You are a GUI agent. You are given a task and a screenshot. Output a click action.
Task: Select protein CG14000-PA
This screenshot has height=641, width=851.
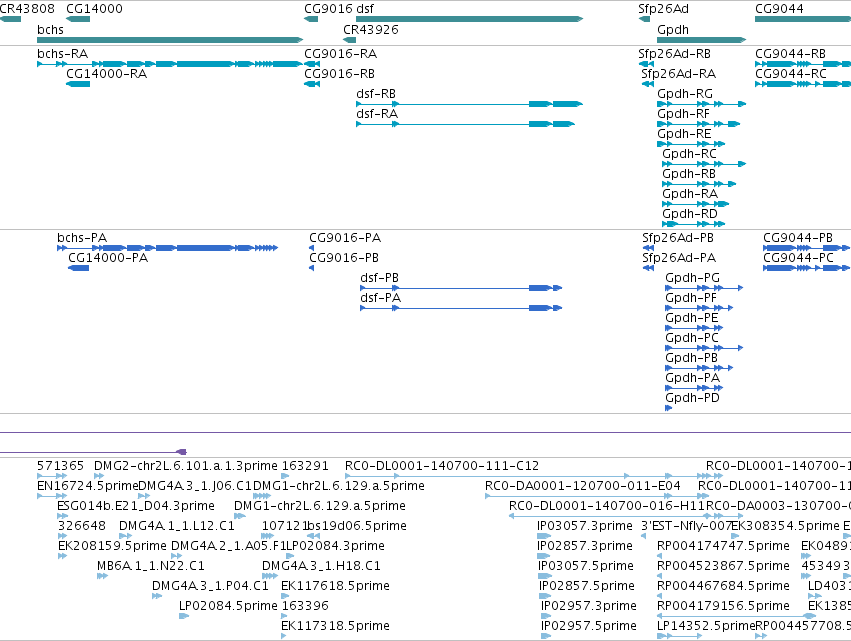coord(78,268)
